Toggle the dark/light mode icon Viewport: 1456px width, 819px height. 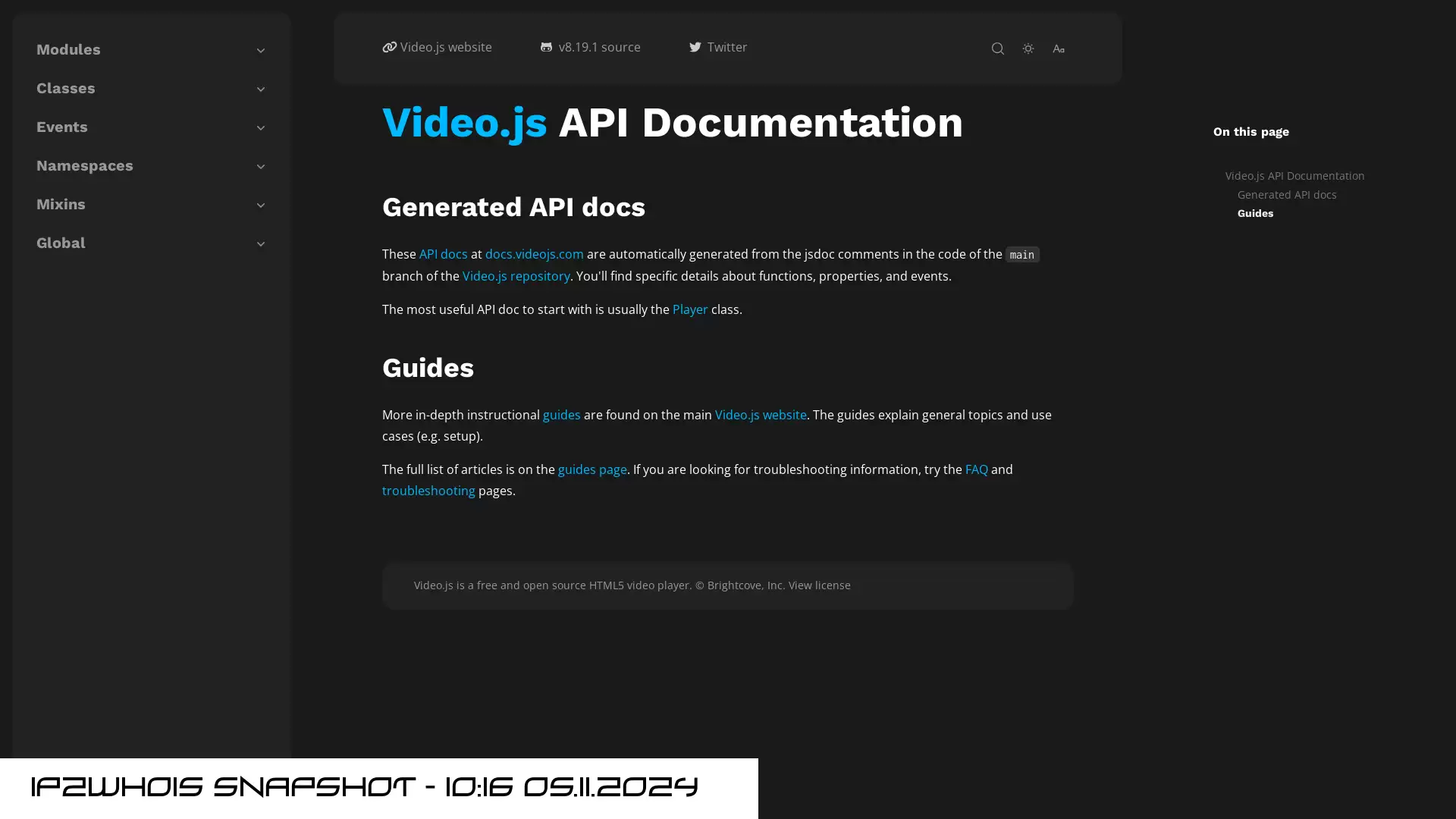1028,48
